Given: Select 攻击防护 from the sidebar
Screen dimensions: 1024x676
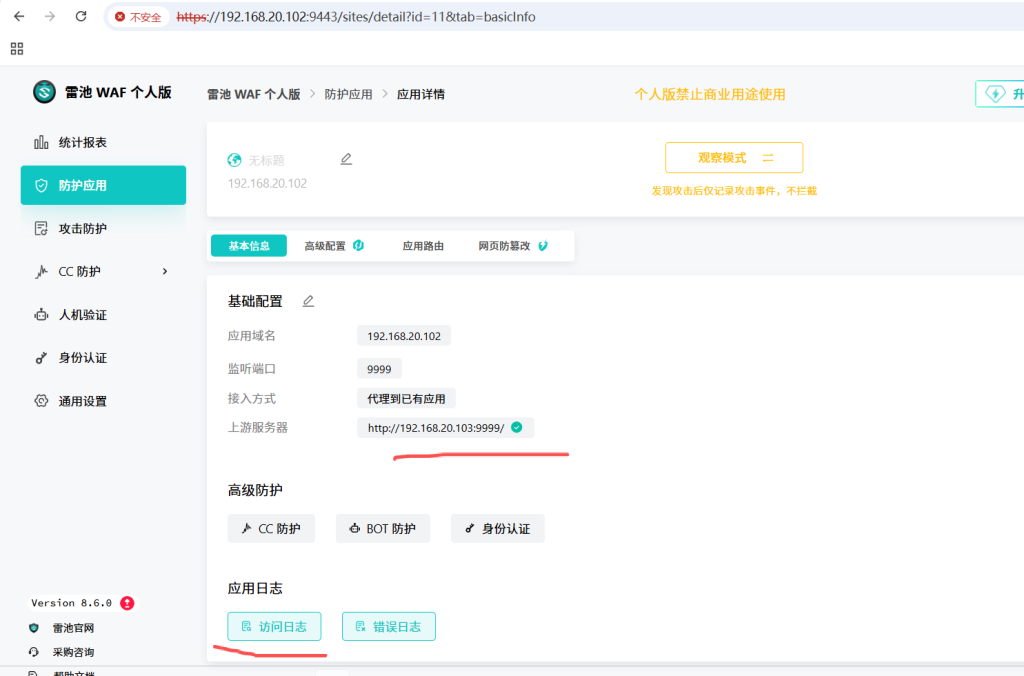Looking at the screenshot, I should click(x=82, y=228).
